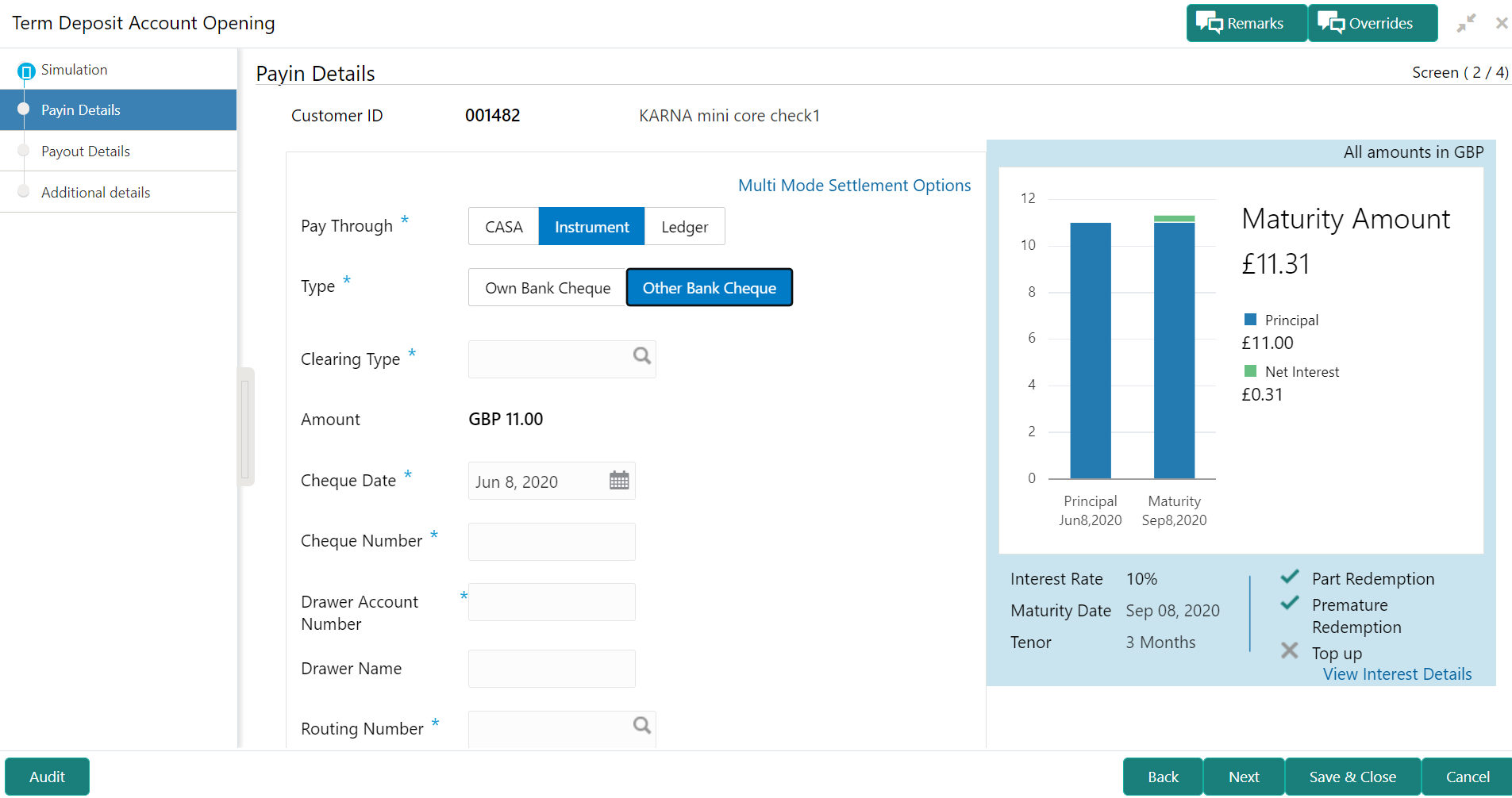The height and width of the screenshot is (798, 1512).
Task: Switch to the Payout Details step
Action: [x=118, y=152]
